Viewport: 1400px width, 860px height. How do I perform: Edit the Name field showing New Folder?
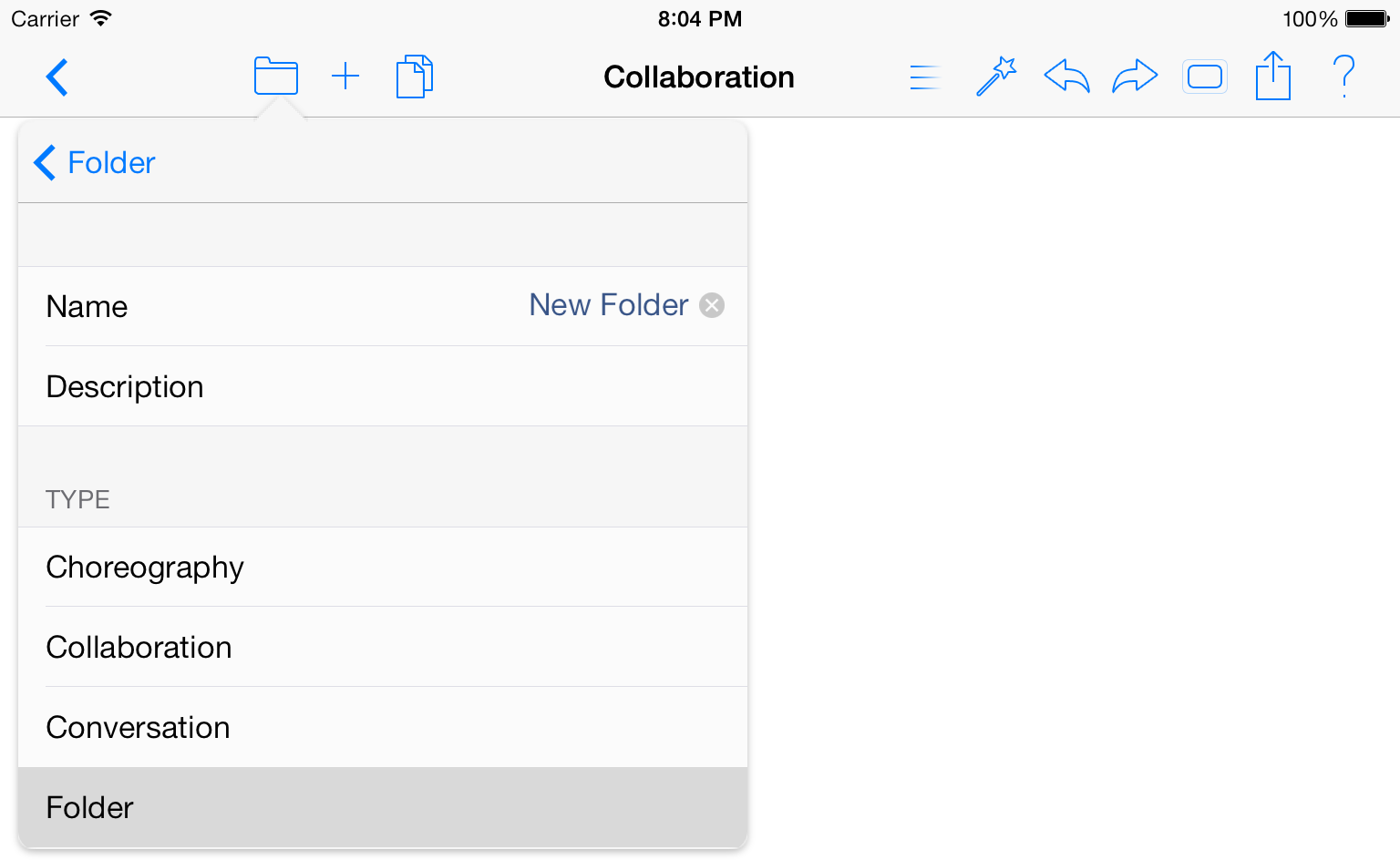click(x=383, y=306)
